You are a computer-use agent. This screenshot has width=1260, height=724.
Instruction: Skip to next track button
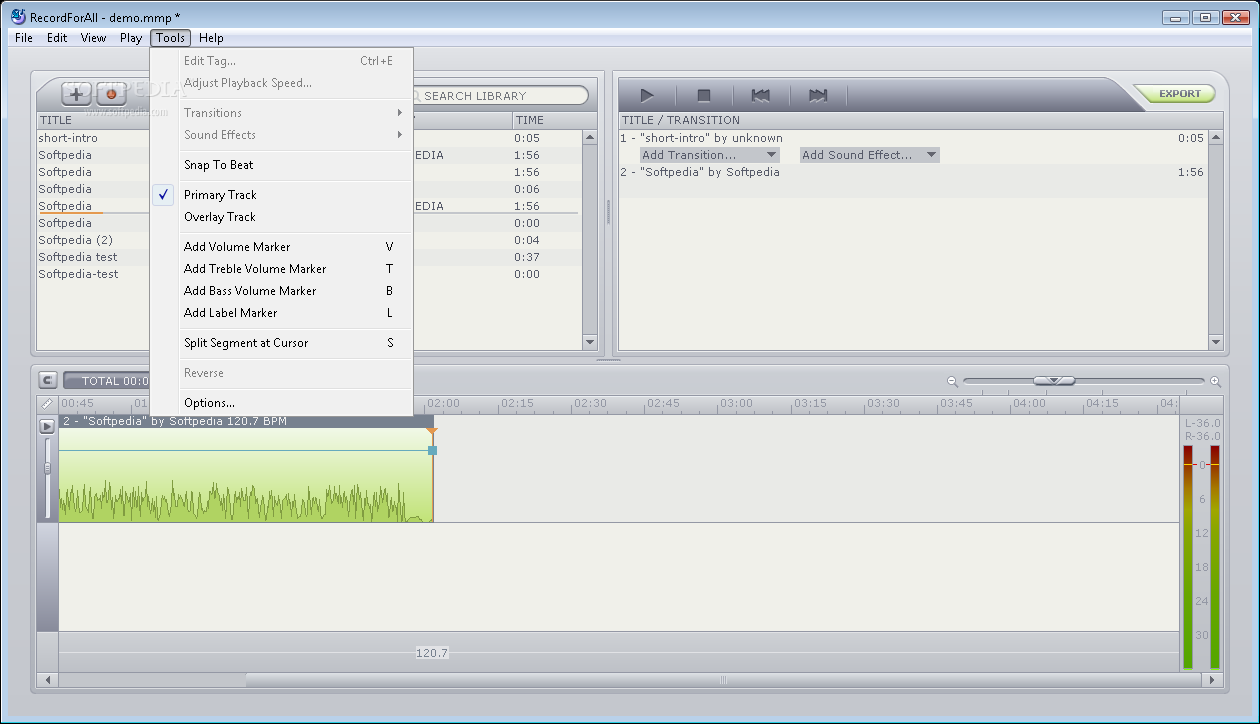click(x=818, y=96)
